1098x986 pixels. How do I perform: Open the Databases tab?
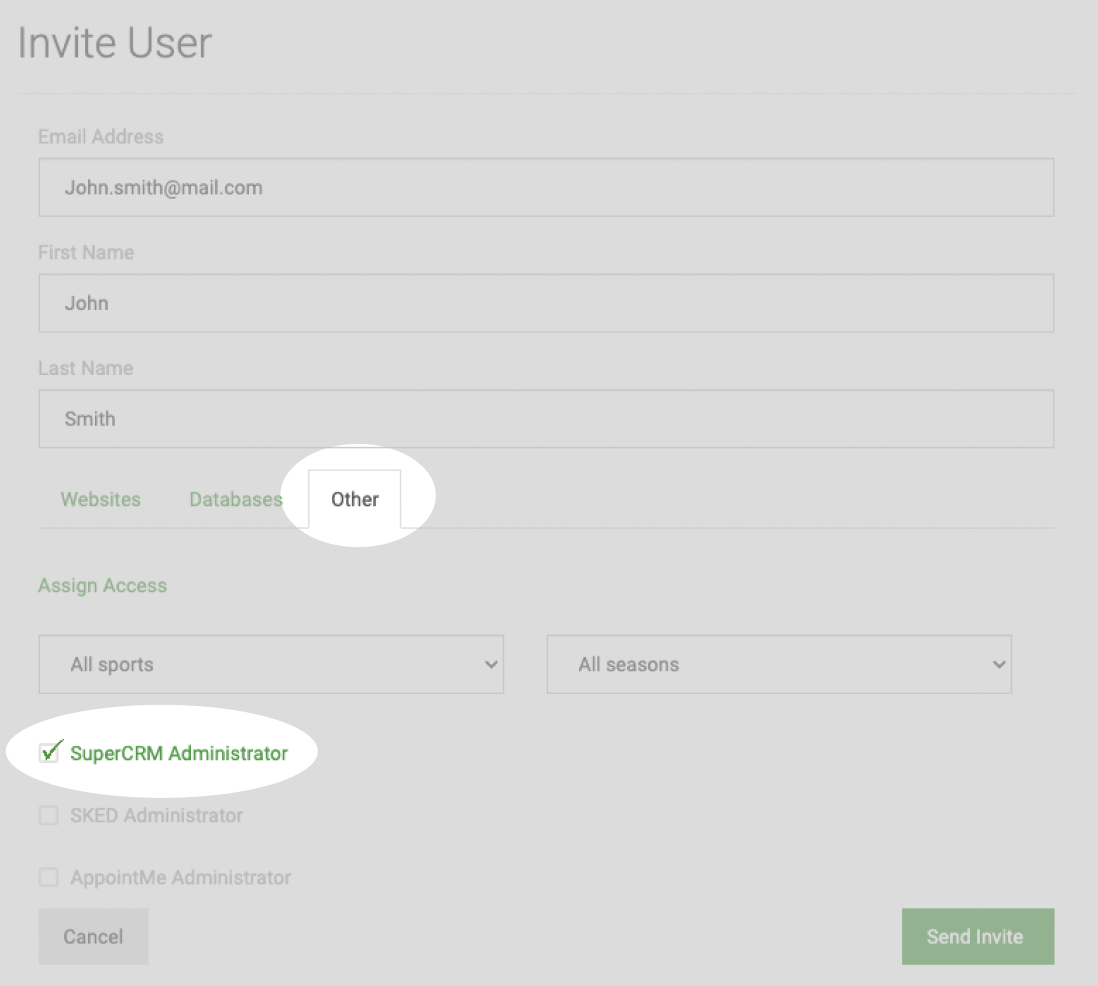click(236, 499)
